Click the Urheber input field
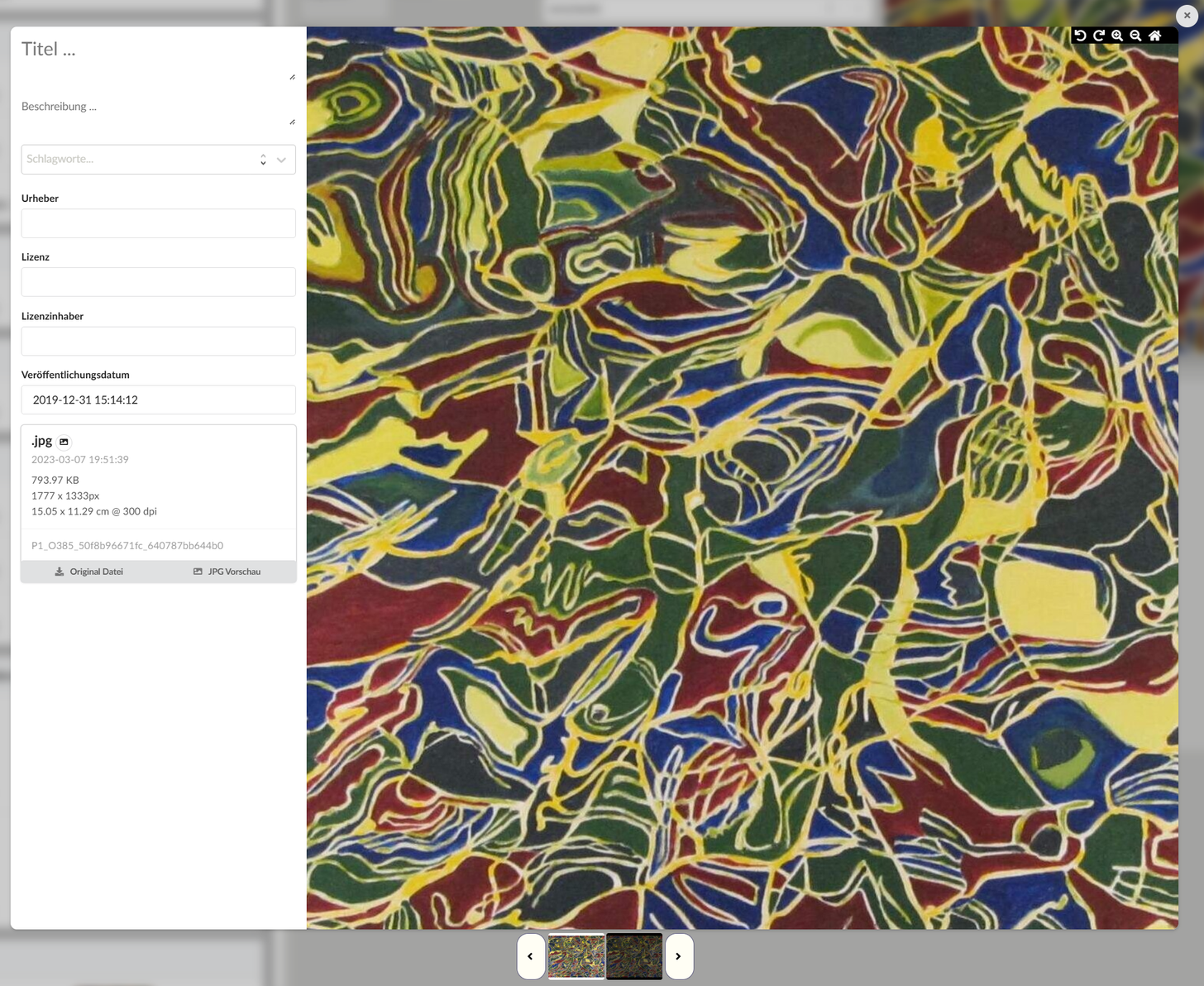 tap(158, 223)
